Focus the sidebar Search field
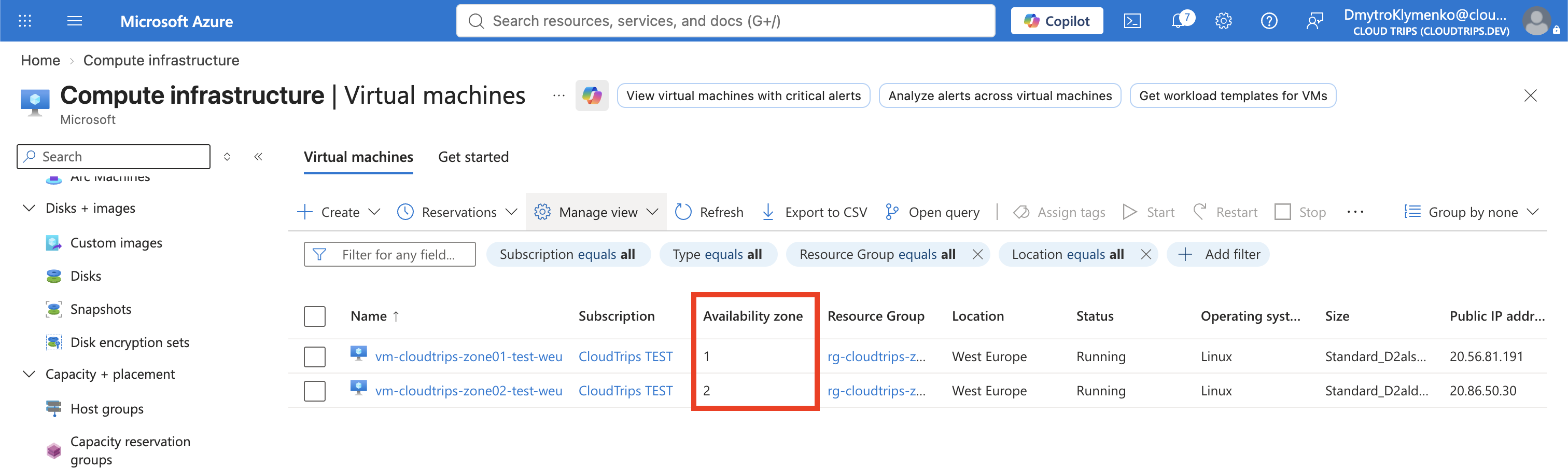Viewport: 1568px width, 468px height. coord(113,157)
